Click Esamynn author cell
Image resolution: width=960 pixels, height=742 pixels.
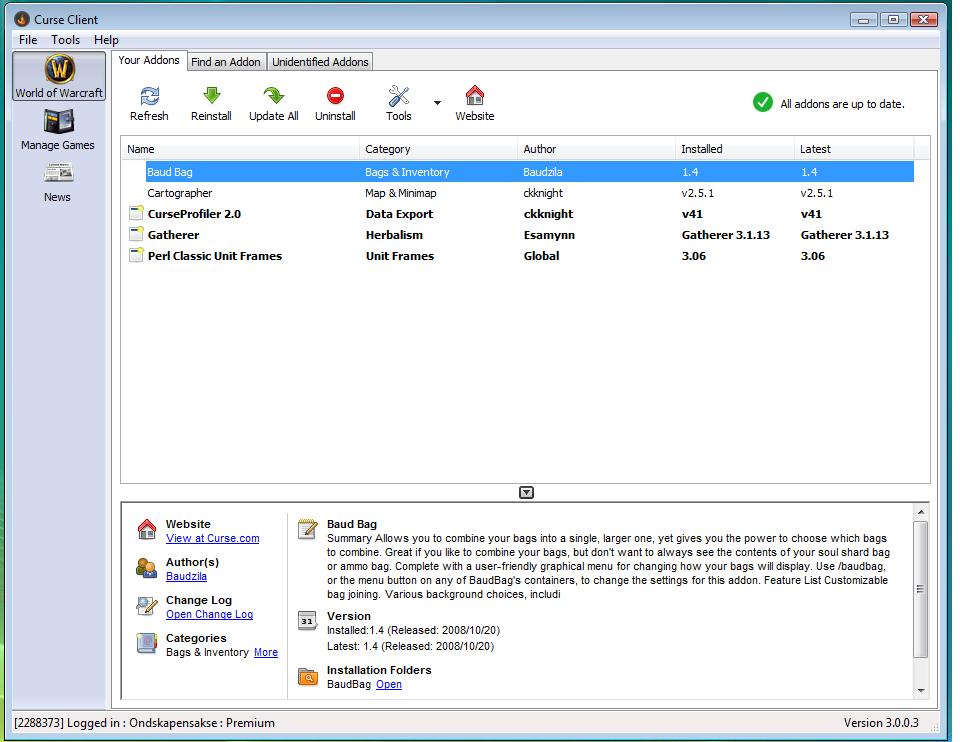[549, 234]
